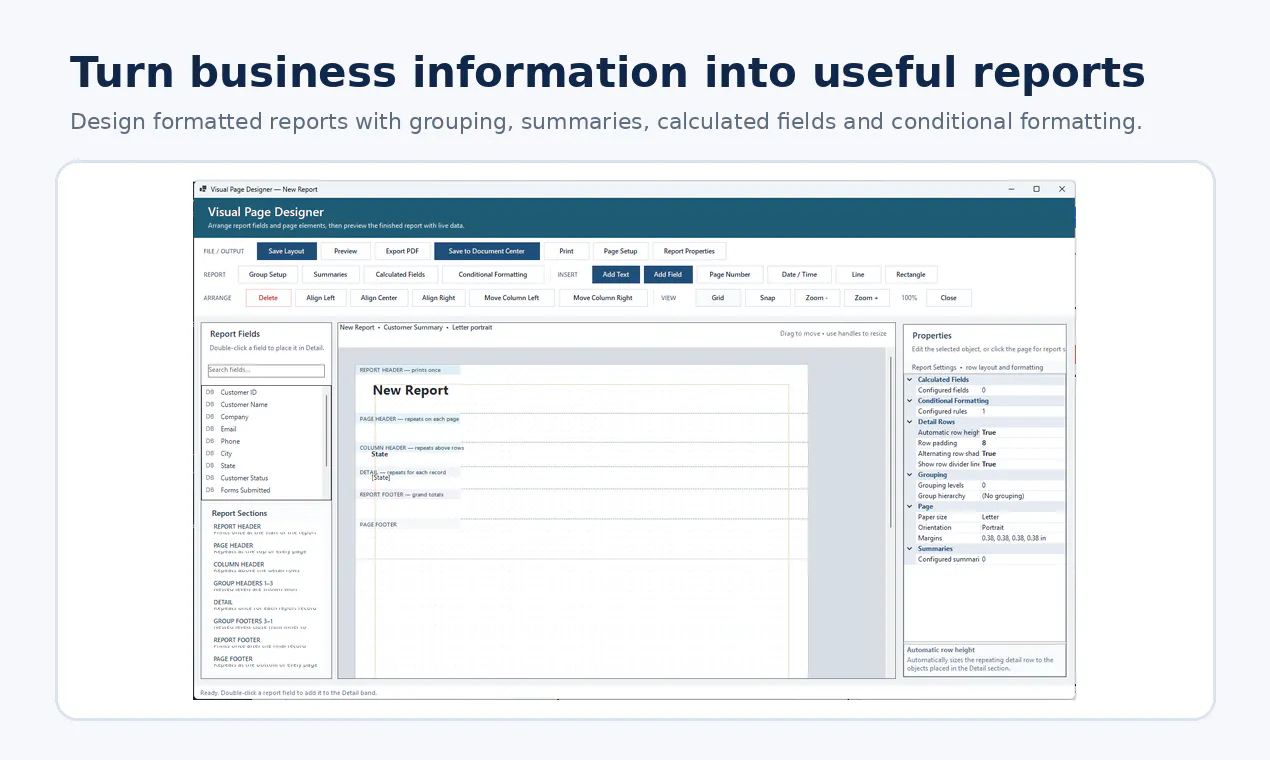Image resolution: width=1270 pixels, height=760 pixels.
Task: Select Customer Status in Report Fields
Action: tap(244, 478)
